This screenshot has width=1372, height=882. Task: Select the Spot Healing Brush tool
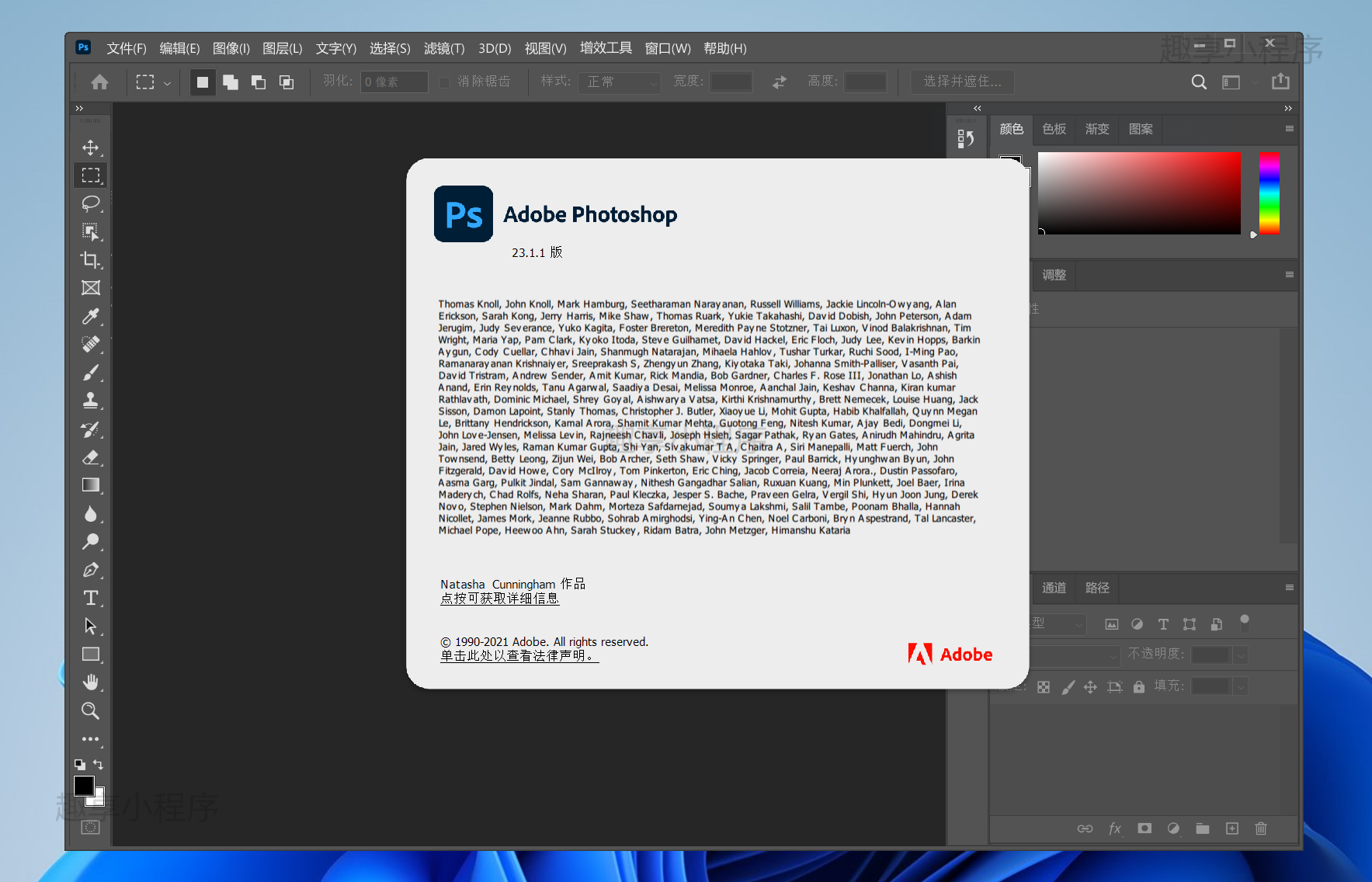(91, 344)
